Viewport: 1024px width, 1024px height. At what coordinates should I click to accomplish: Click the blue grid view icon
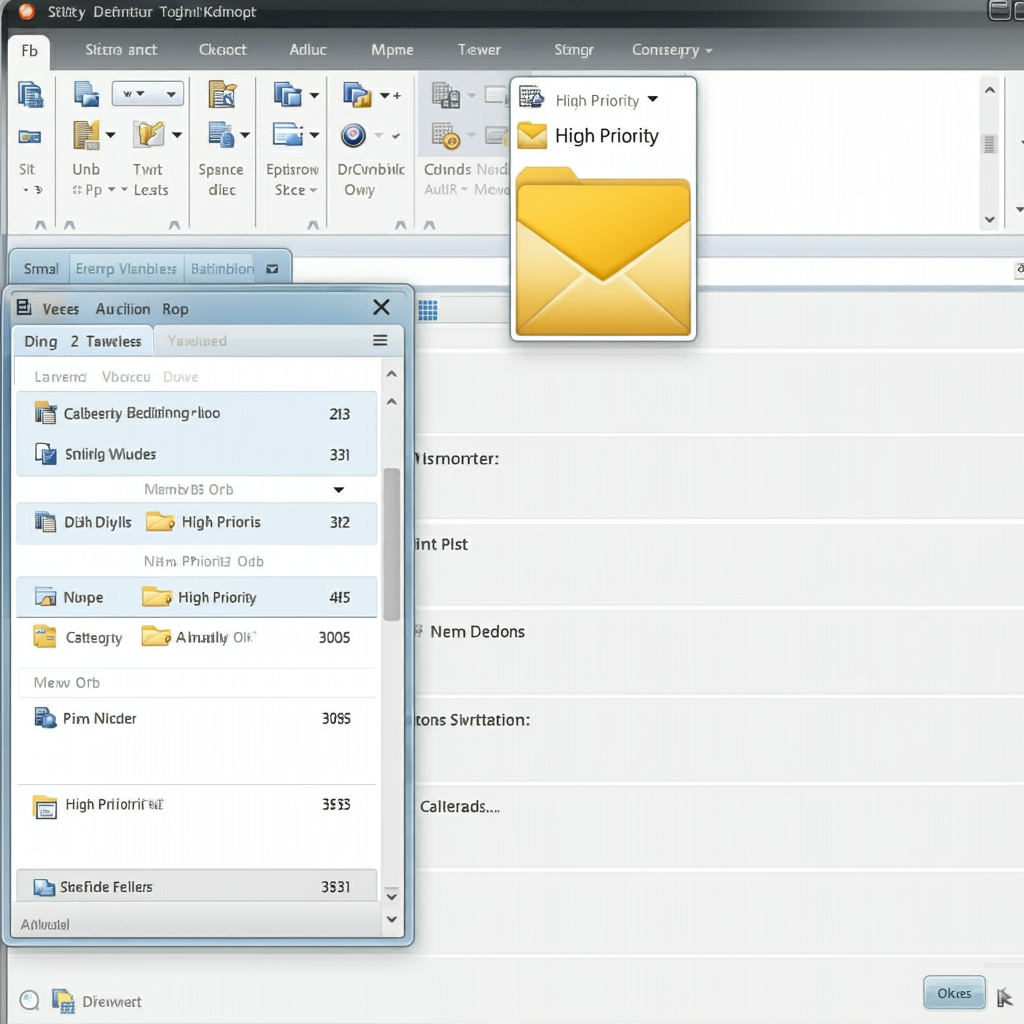point(428,310)
